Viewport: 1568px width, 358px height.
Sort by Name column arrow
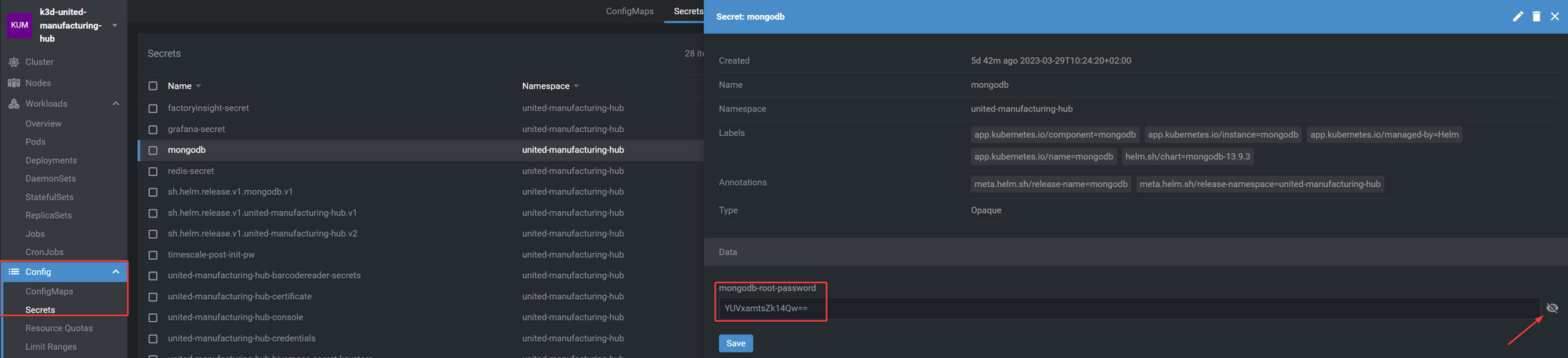pos(198,86)
